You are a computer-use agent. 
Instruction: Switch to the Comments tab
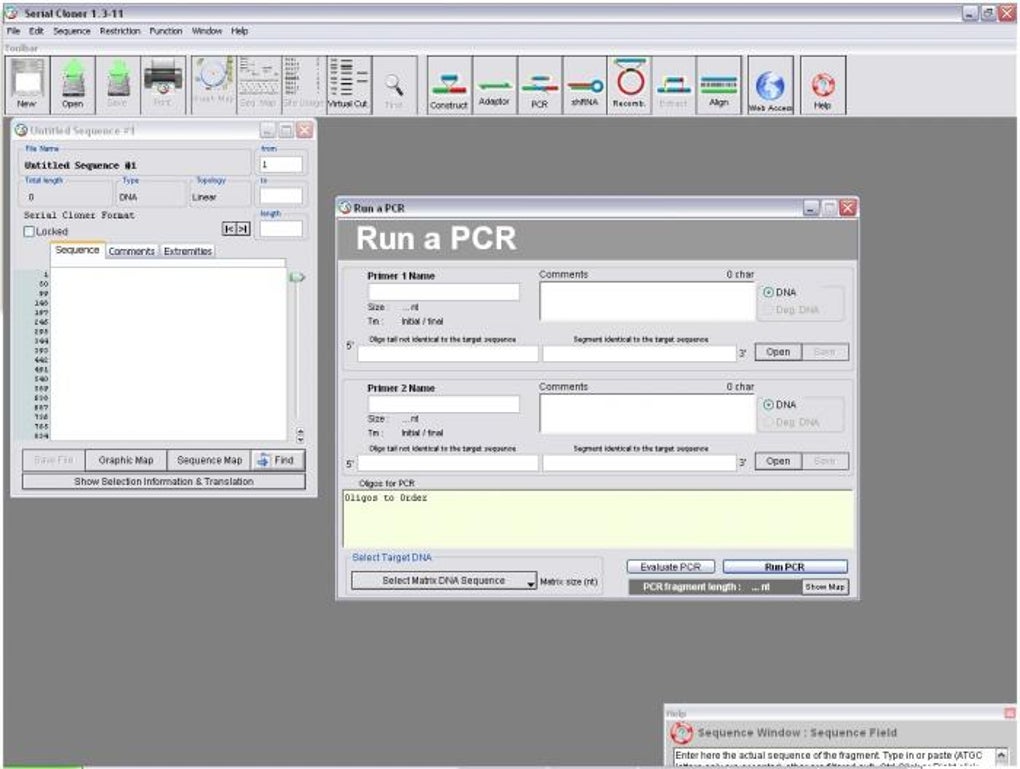(132, 251)
